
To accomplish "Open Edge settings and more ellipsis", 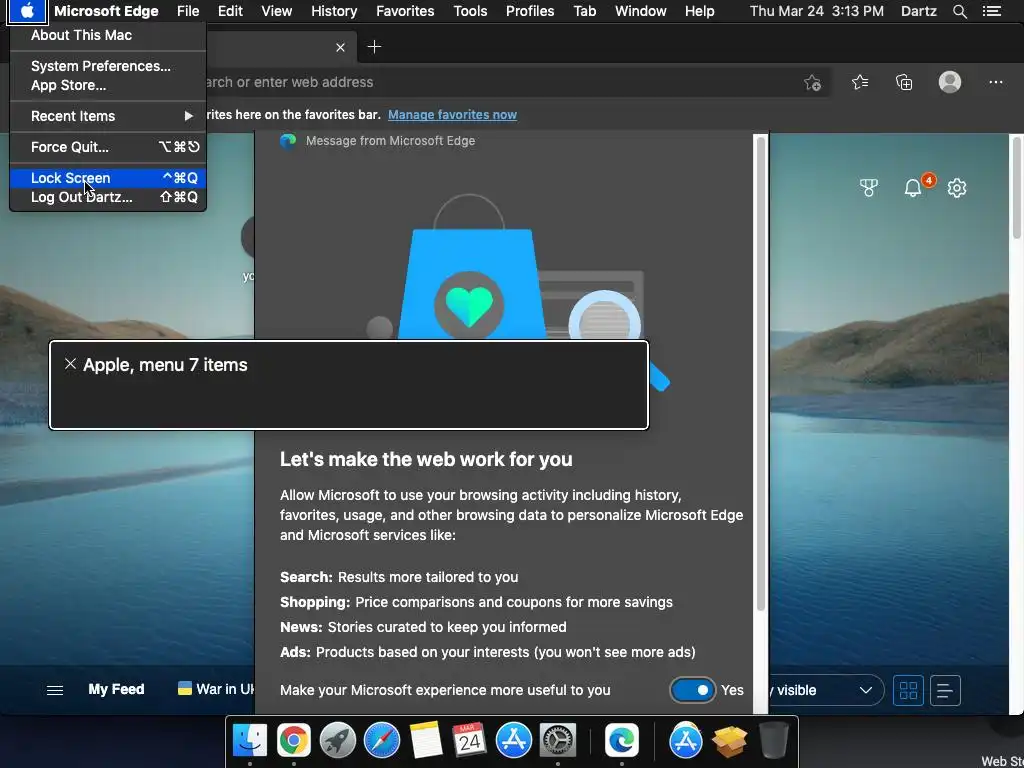I will [995, 82].
